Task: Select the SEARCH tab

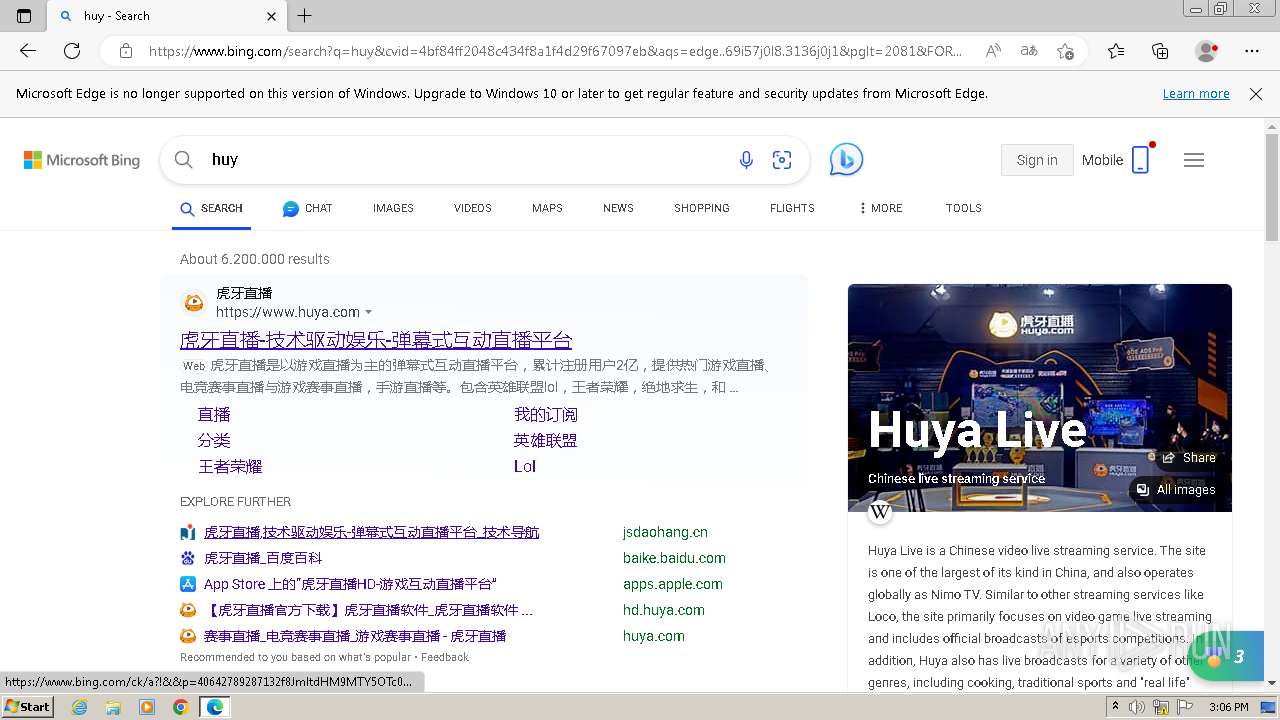Action: tap(211, 208)
